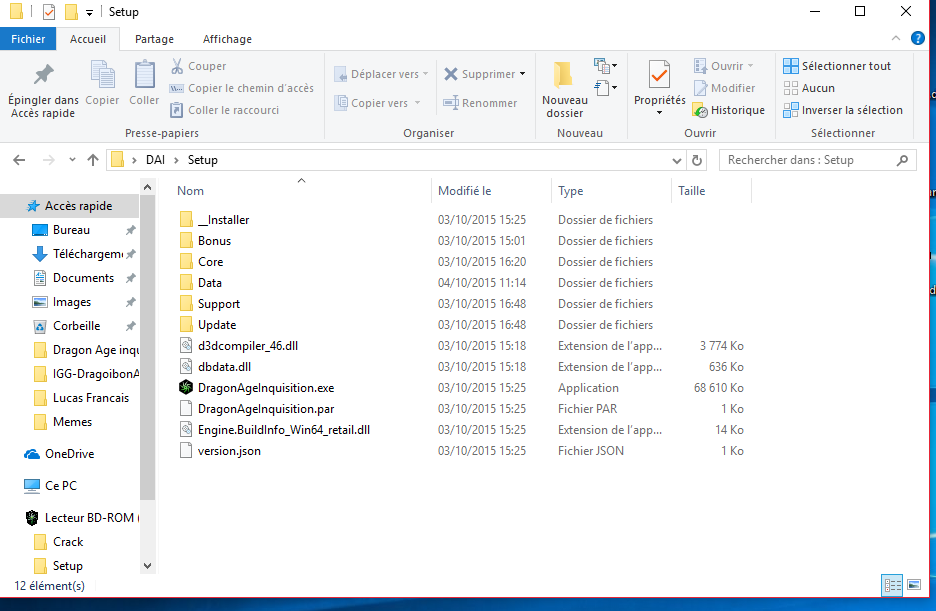The width and height of the screenshot is (936, 611).
Task: Switch to details view in status bar
Action: click(890, 585)
